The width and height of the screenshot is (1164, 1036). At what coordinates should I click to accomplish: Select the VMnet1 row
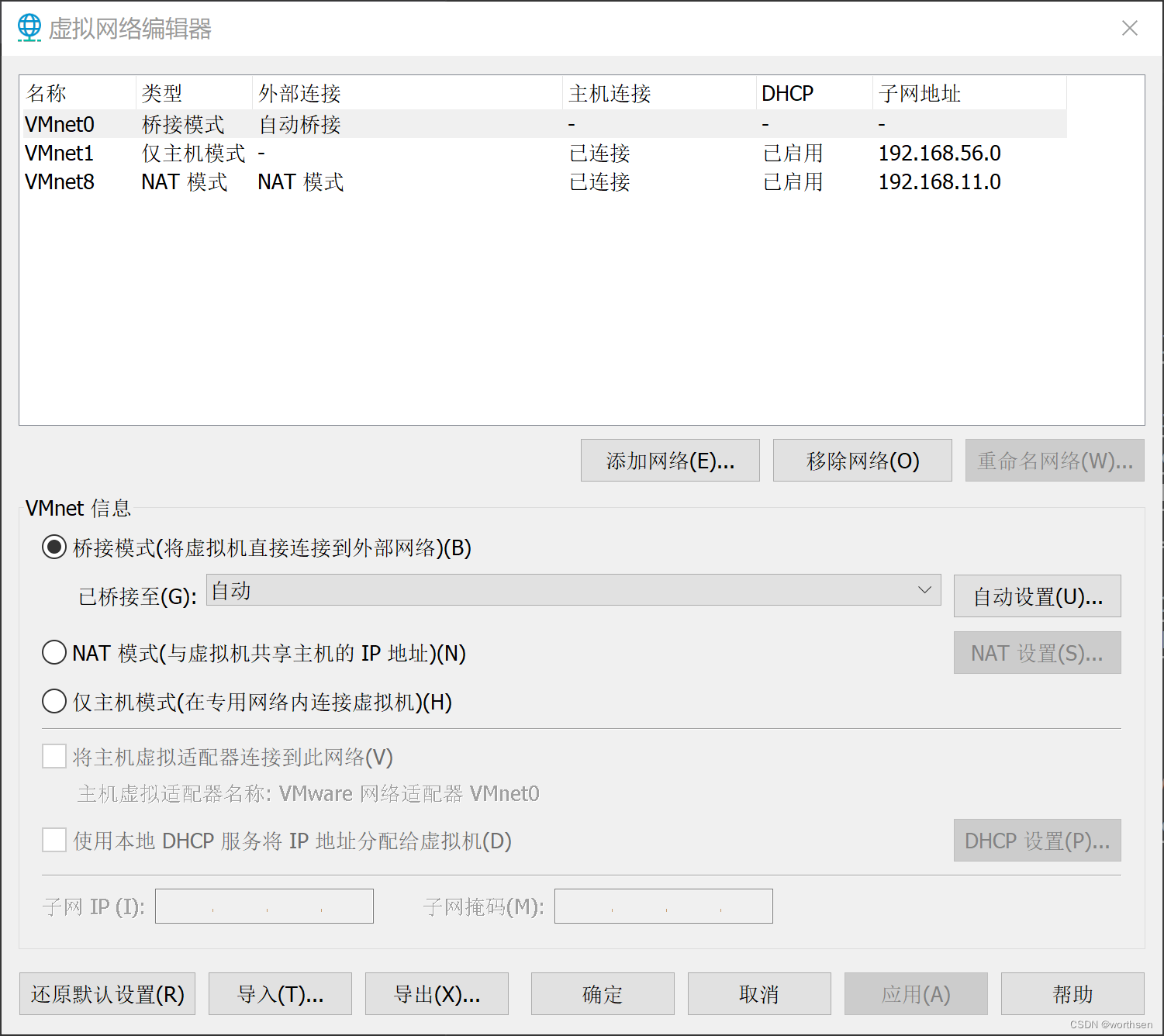[544, 153]
